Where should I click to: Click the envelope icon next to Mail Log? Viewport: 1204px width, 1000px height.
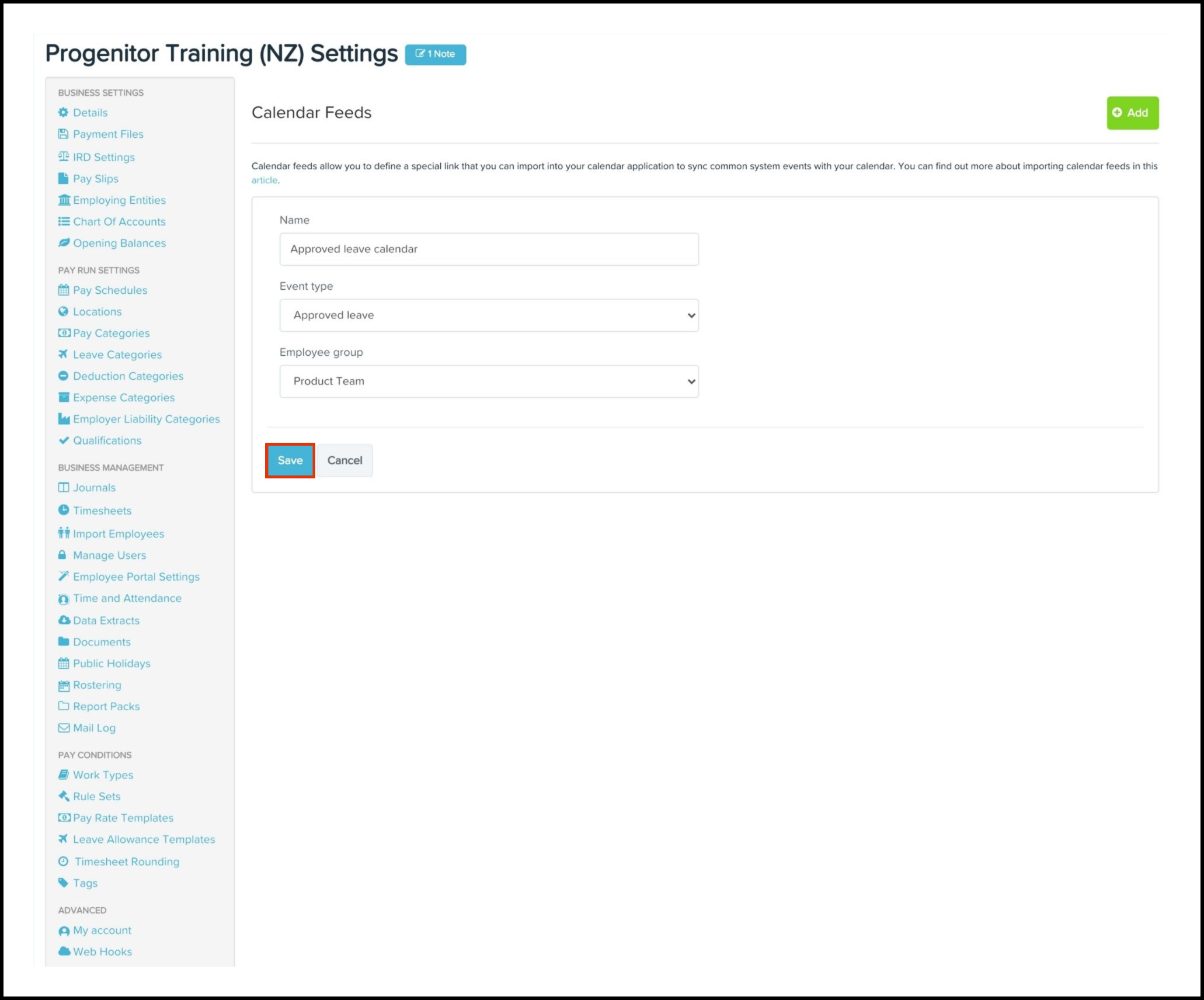coord(63,728)
